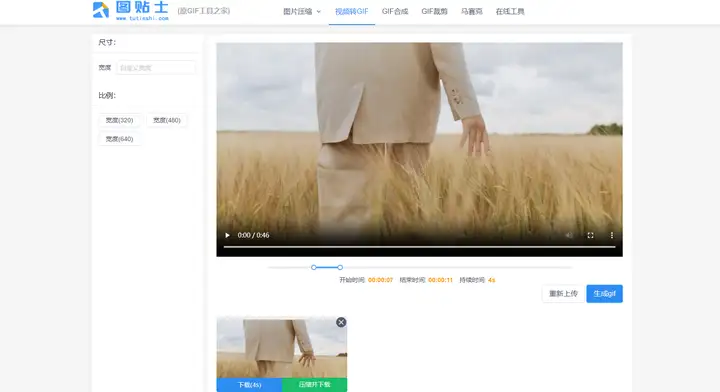Image resolution: width=720 pixels, height=392 pixels.
Task: Click the video time display 0:00 / 0:46
Action: point(253,235)
